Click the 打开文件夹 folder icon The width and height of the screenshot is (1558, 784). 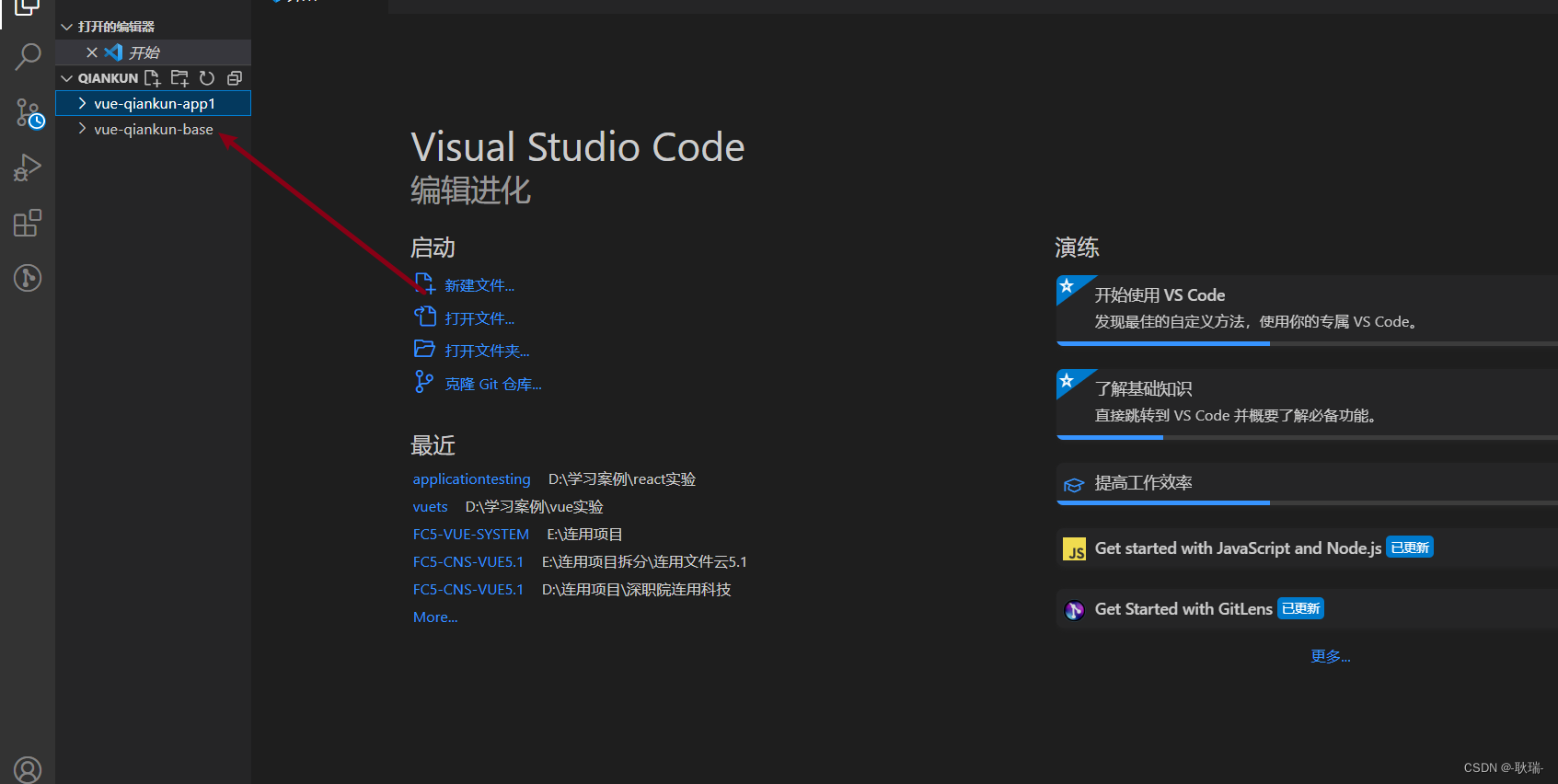click(424, 349)
